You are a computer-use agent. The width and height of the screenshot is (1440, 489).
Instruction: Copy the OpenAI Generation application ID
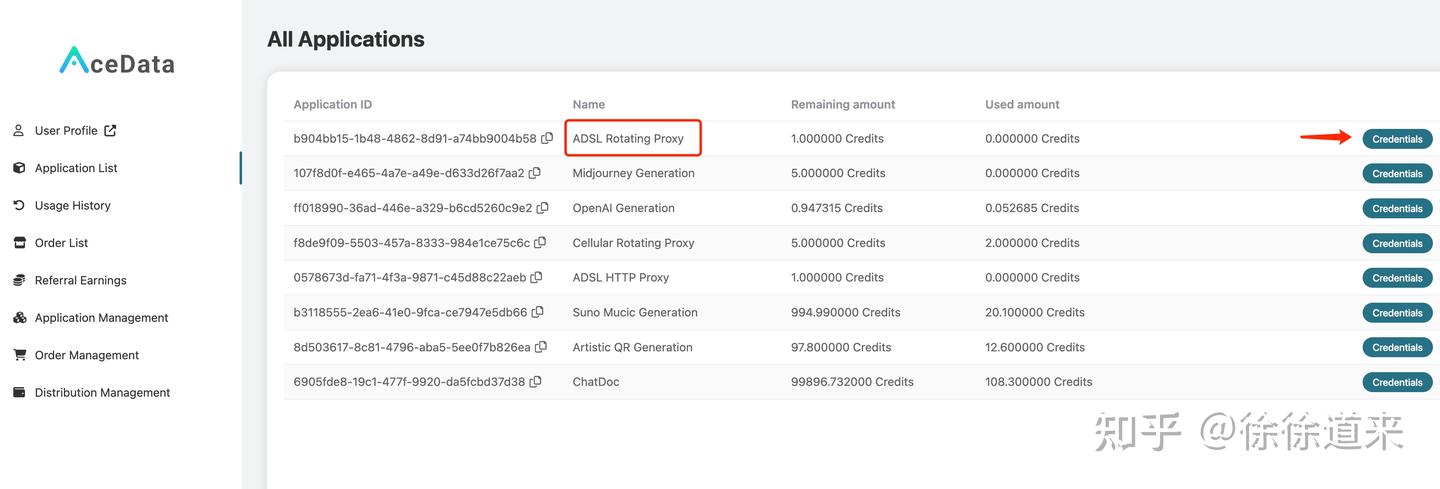(x=543, y=208)
